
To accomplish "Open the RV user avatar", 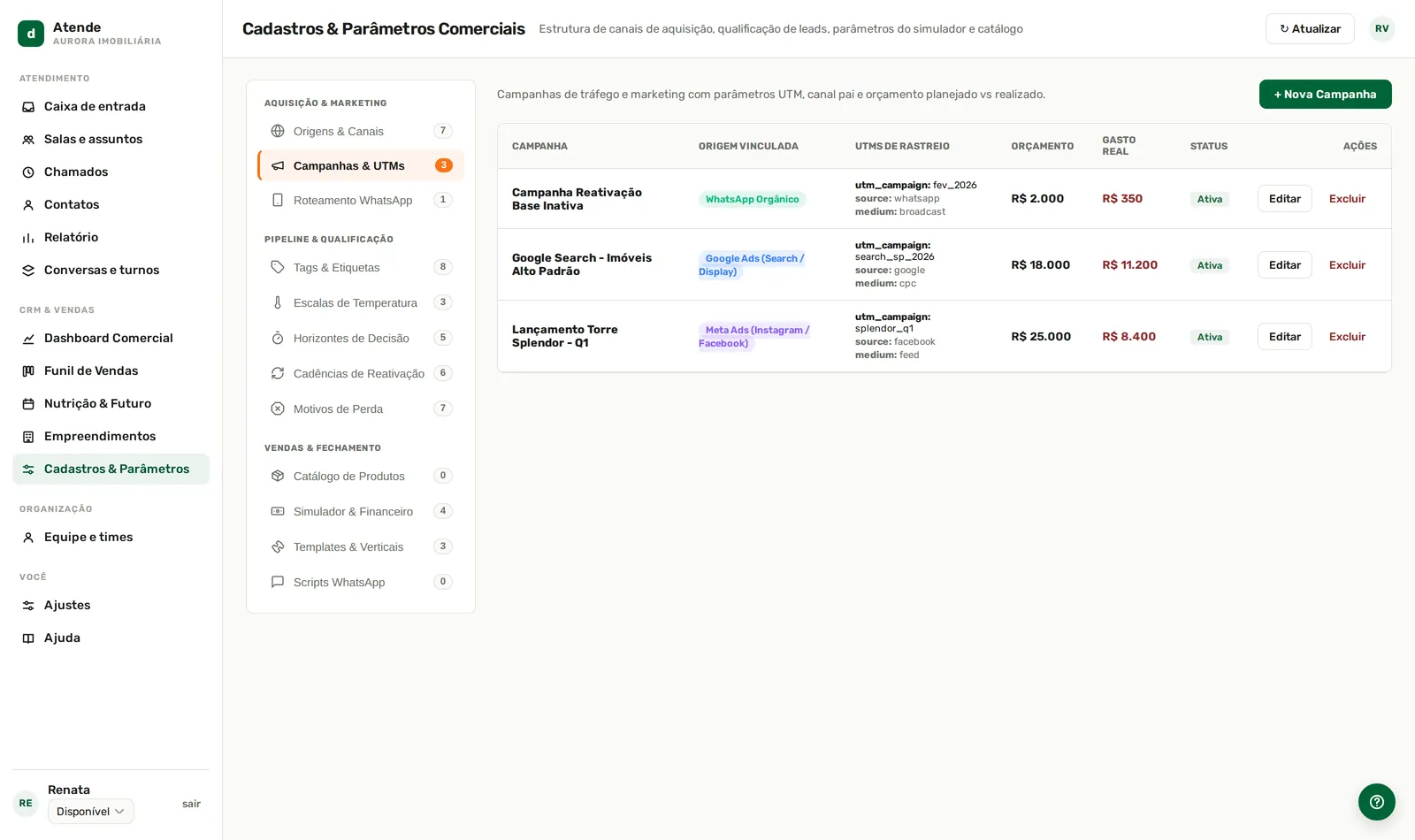I will click(1381, 29).
